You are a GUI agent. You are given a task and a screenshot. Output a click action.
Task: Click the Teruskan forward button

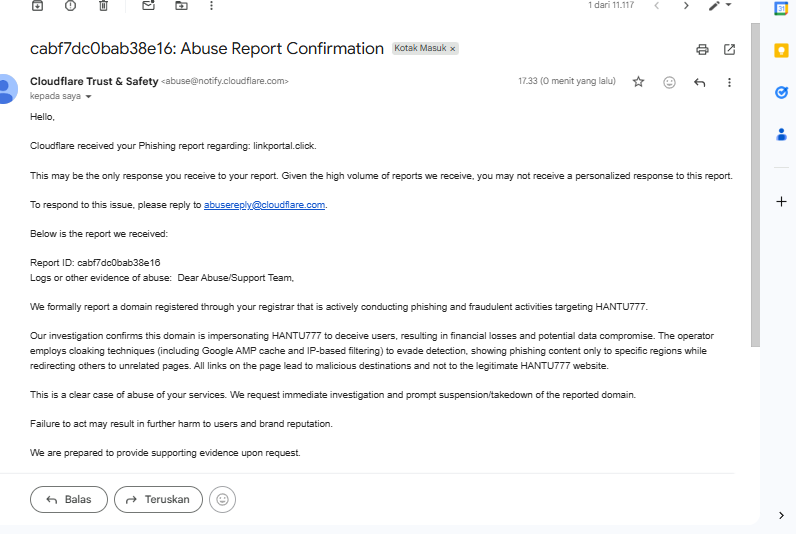click(x=158, y=499)
